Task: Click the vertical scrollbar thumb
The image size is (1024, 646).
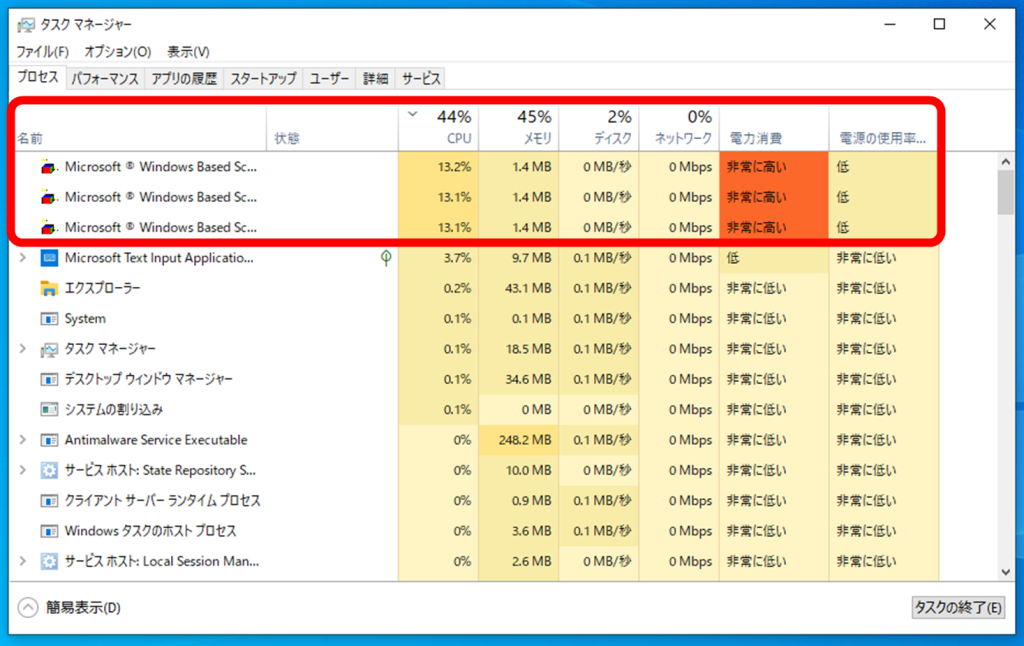Action: pyautogui.click(x=1006, y=193)
